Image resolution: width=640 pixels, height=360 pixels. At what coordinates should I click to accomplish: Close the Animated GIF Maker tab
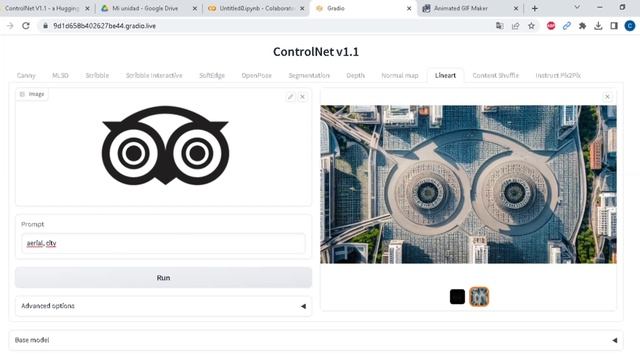pos(516,8)
